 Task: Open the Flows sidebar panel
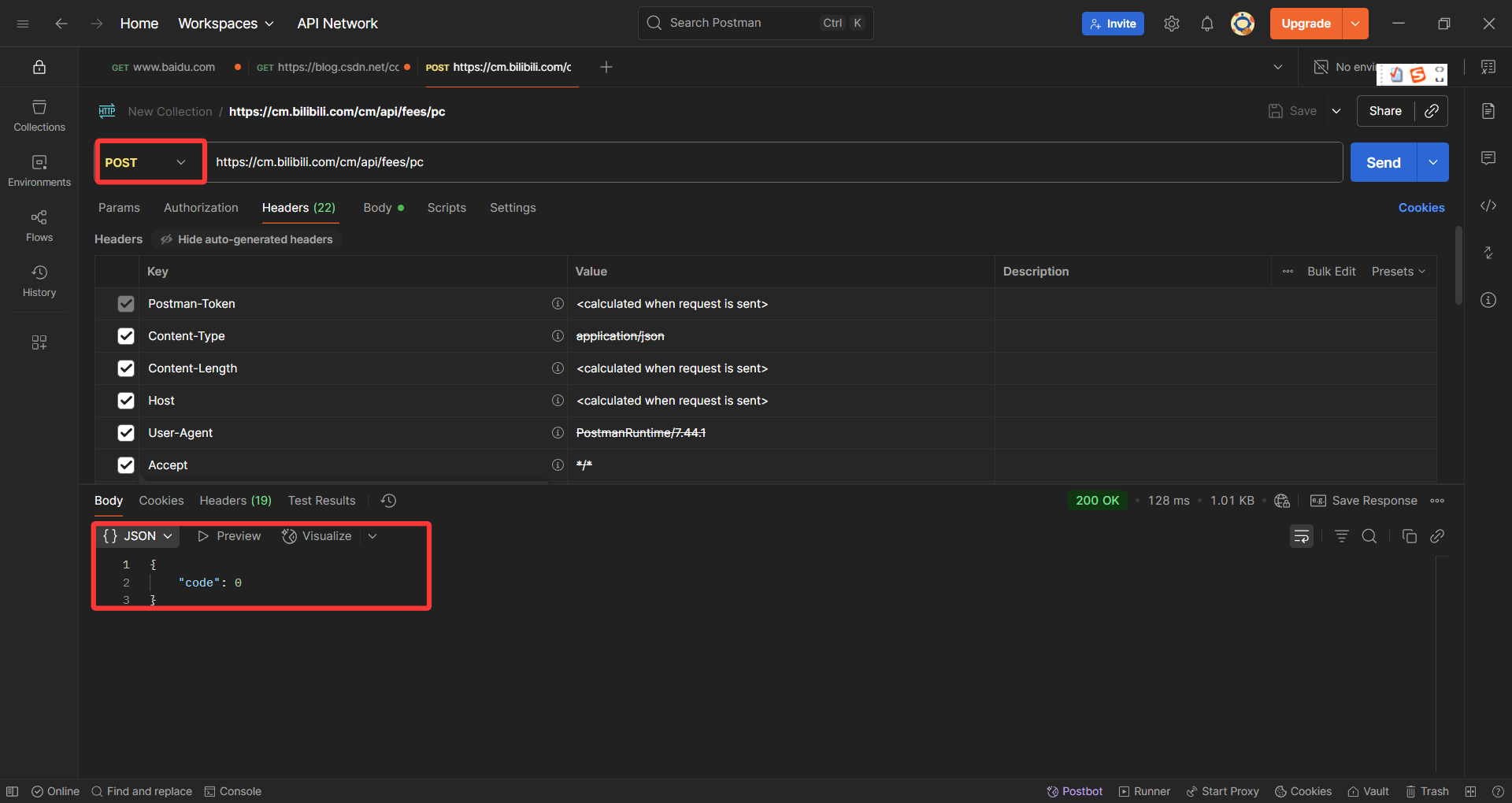point(39,226)
